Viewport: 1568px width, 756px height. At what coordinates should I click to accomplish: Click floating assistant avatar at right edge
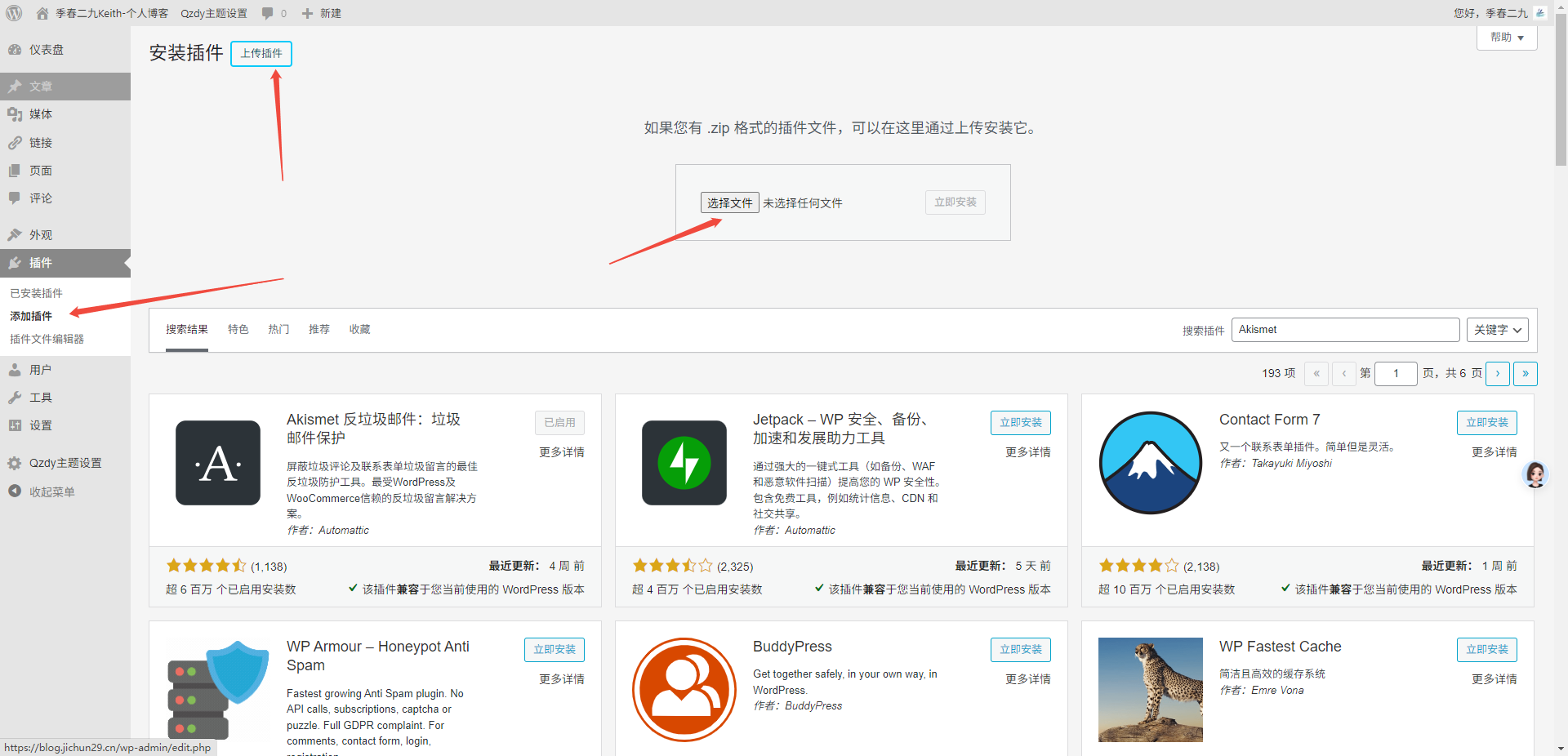(x=1535, y=474)
